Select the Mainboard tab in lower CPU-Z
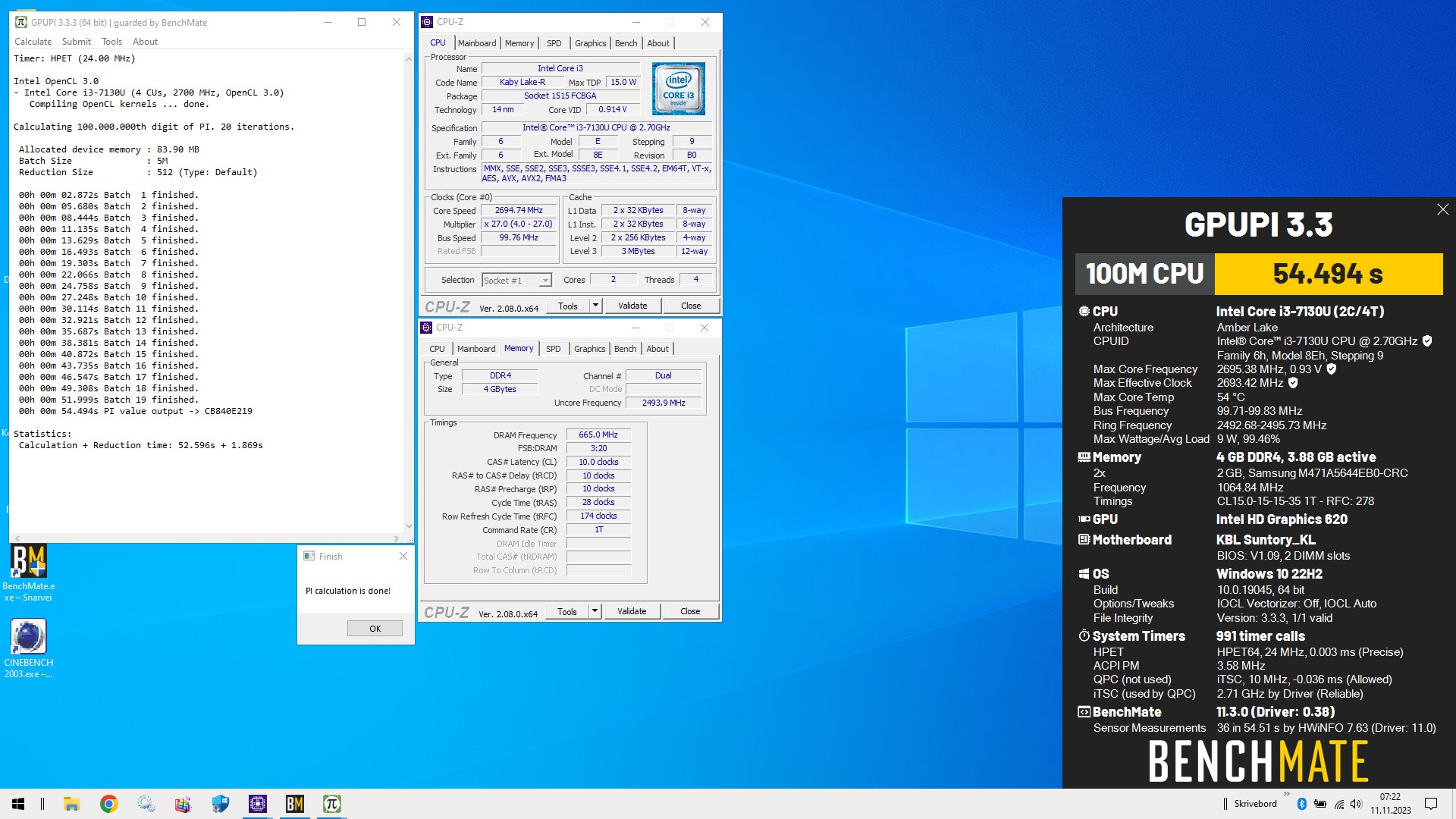Screen dimensions: 1456x819 click(476, 349)
